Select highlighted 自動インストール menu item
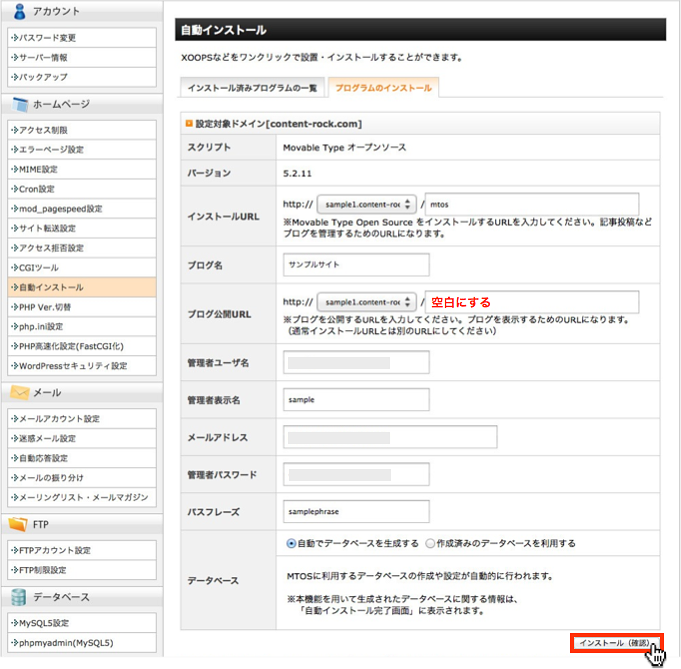Image resolution: width=681 pixels, height=669 pixels. (82, 287)
